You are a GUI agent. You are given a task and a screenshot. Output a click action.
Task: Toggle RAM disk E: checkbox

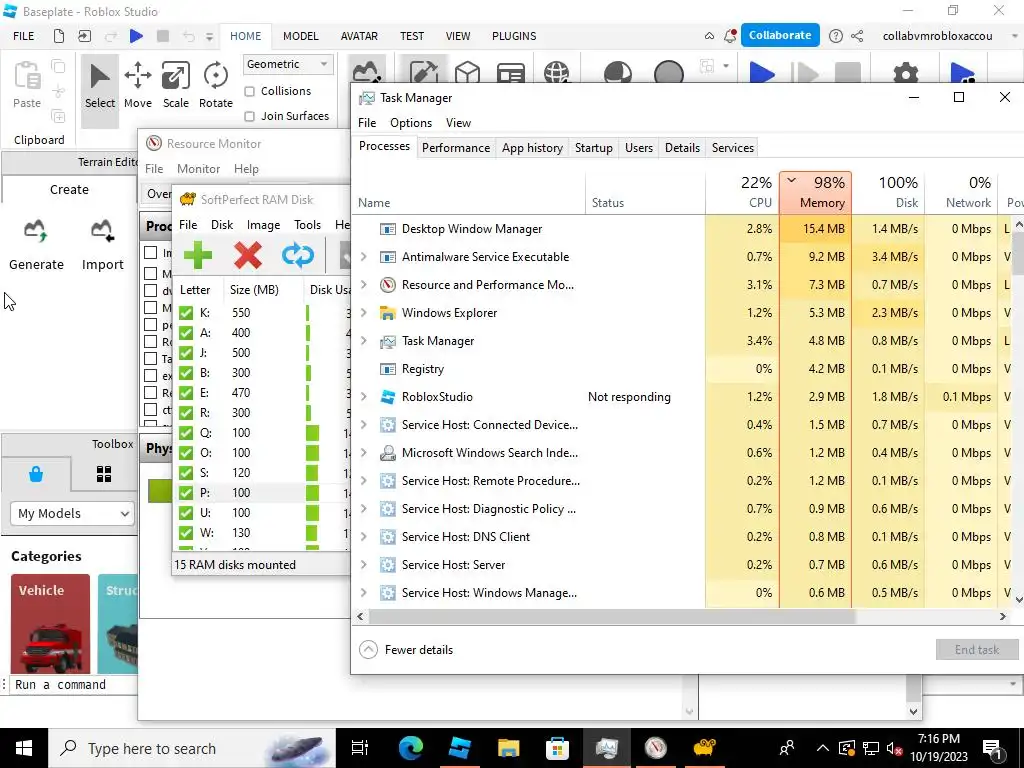pyautogui.click(x=186, y=392)
